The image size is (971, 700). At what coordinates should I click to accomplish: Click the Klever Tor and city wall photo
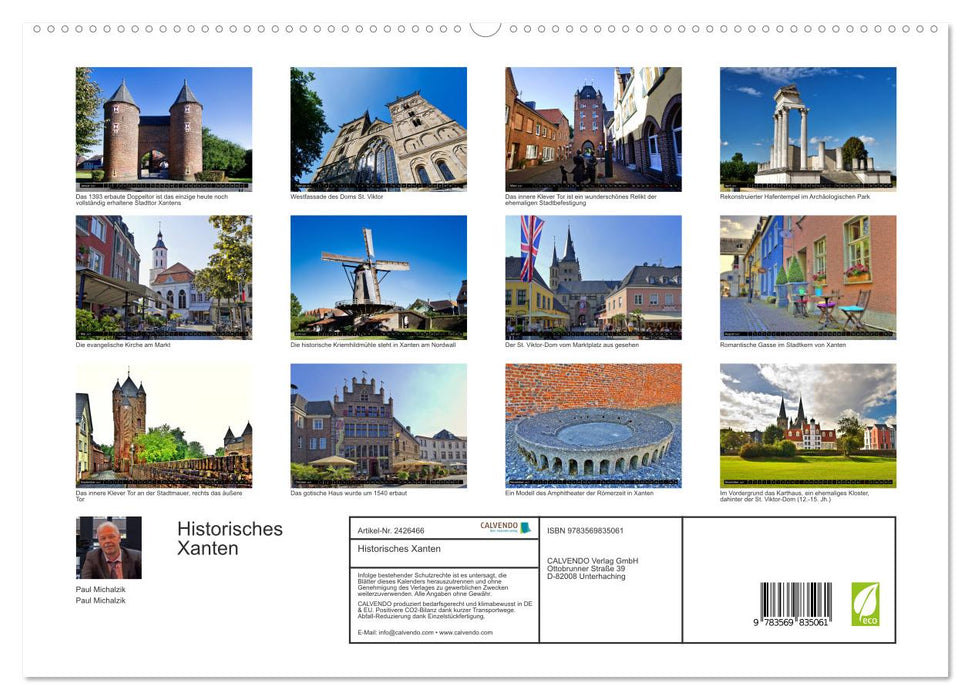coord(163,426)
